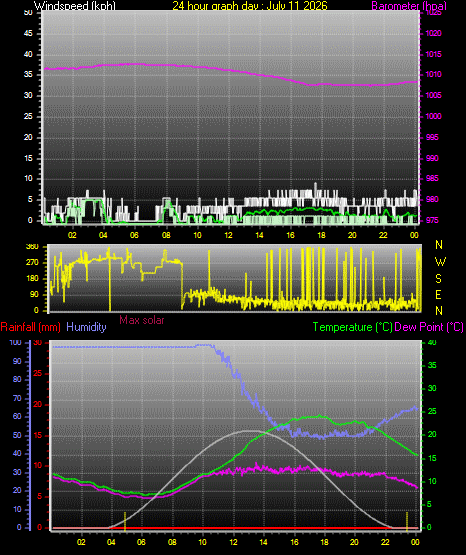Select the "Humidity" legend label
Image resolution: width=466 pixels, height=555 pixels.
click(86, 327)
